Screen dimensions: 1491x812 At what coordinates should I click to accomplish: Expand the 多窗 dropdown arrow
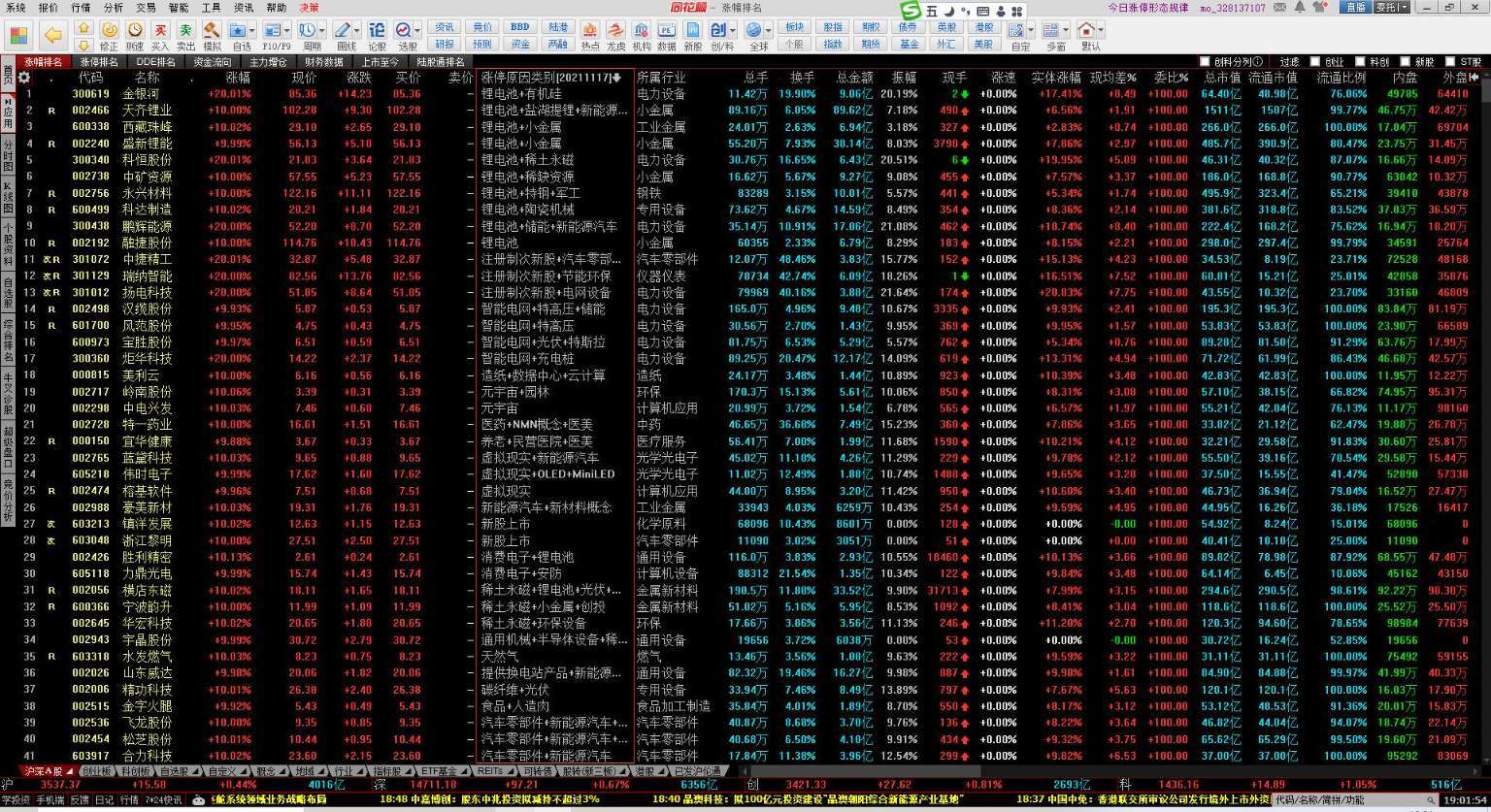[x=1067, y=31]
